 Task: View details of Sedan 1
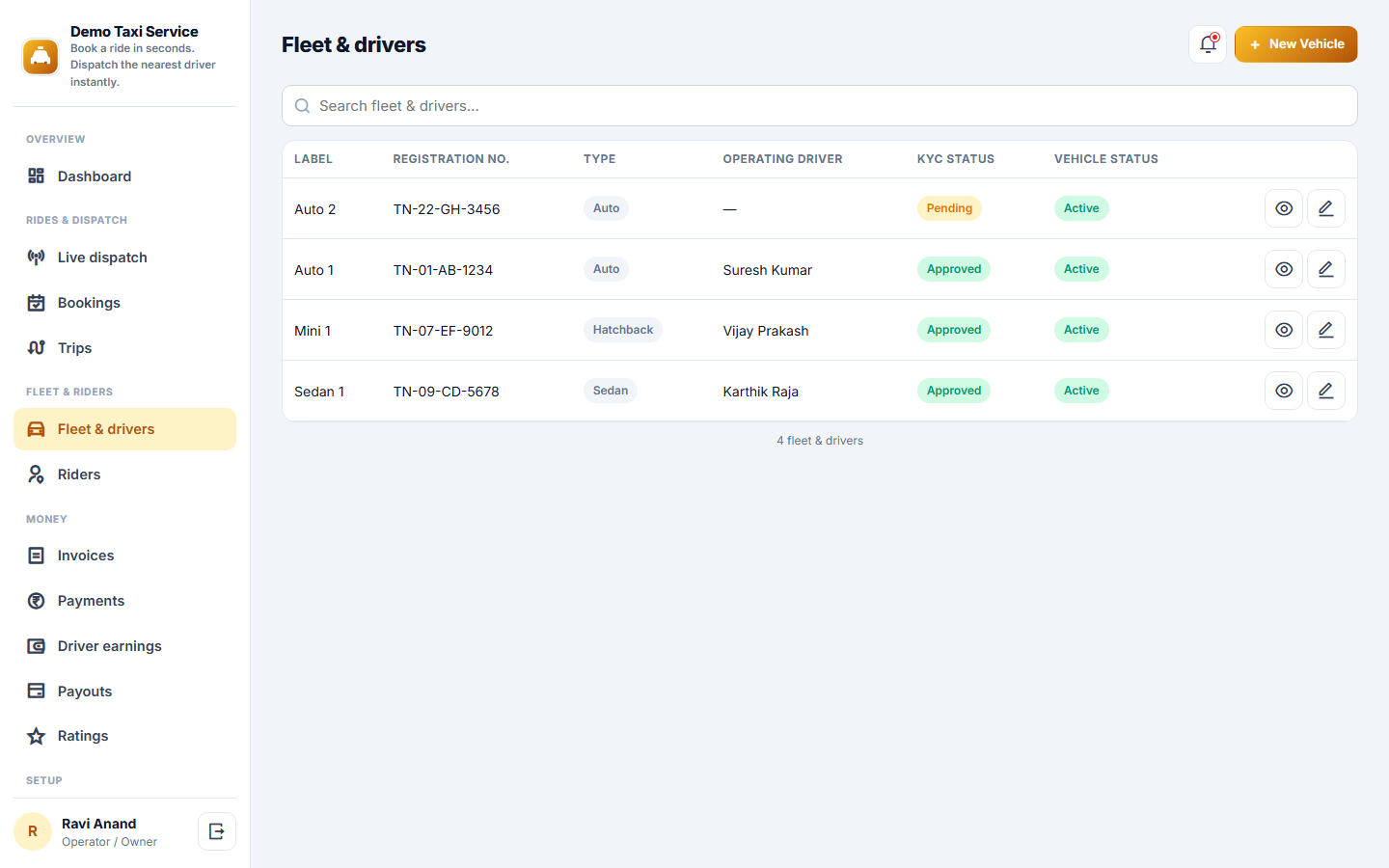pos(1284,391)
